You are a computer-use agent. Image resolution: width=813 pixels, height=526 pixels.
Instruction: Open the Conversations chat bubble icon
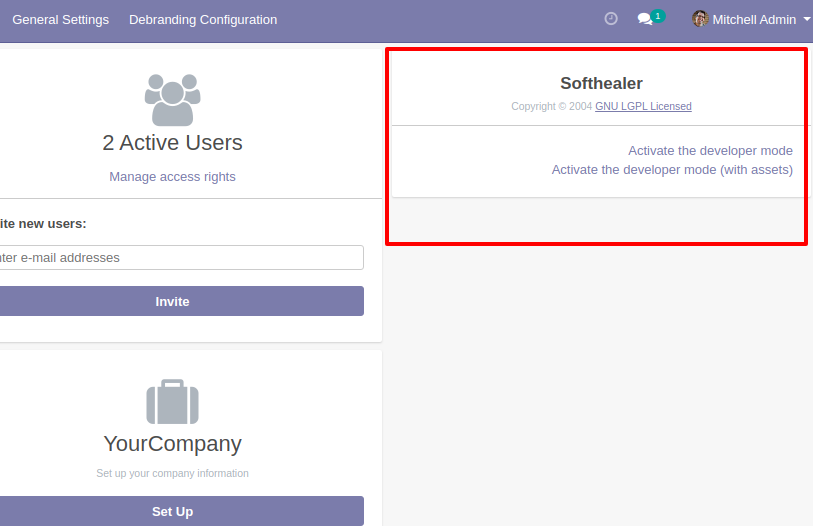(x=644, y=20)
